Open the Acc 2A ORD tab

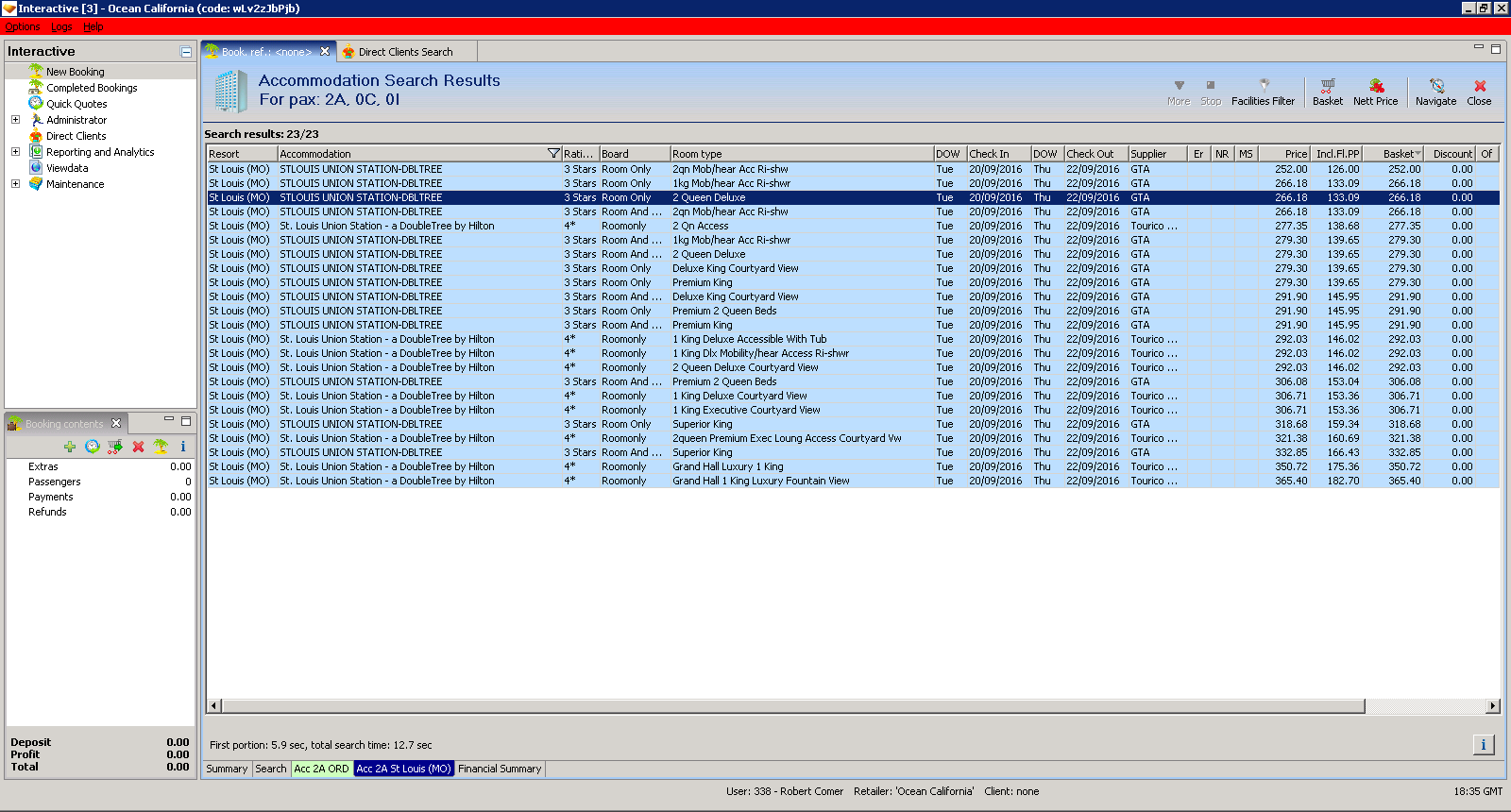pyautogui.click(x=321, y=769)
